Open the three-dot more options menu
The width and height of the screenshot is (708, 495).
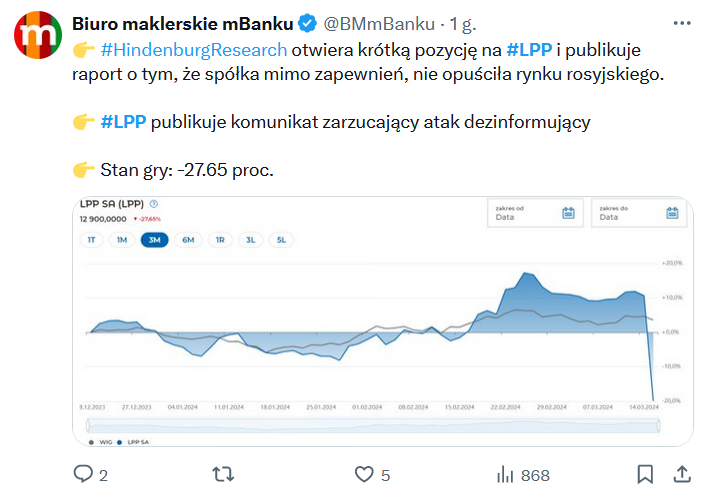tap(682, 23)
